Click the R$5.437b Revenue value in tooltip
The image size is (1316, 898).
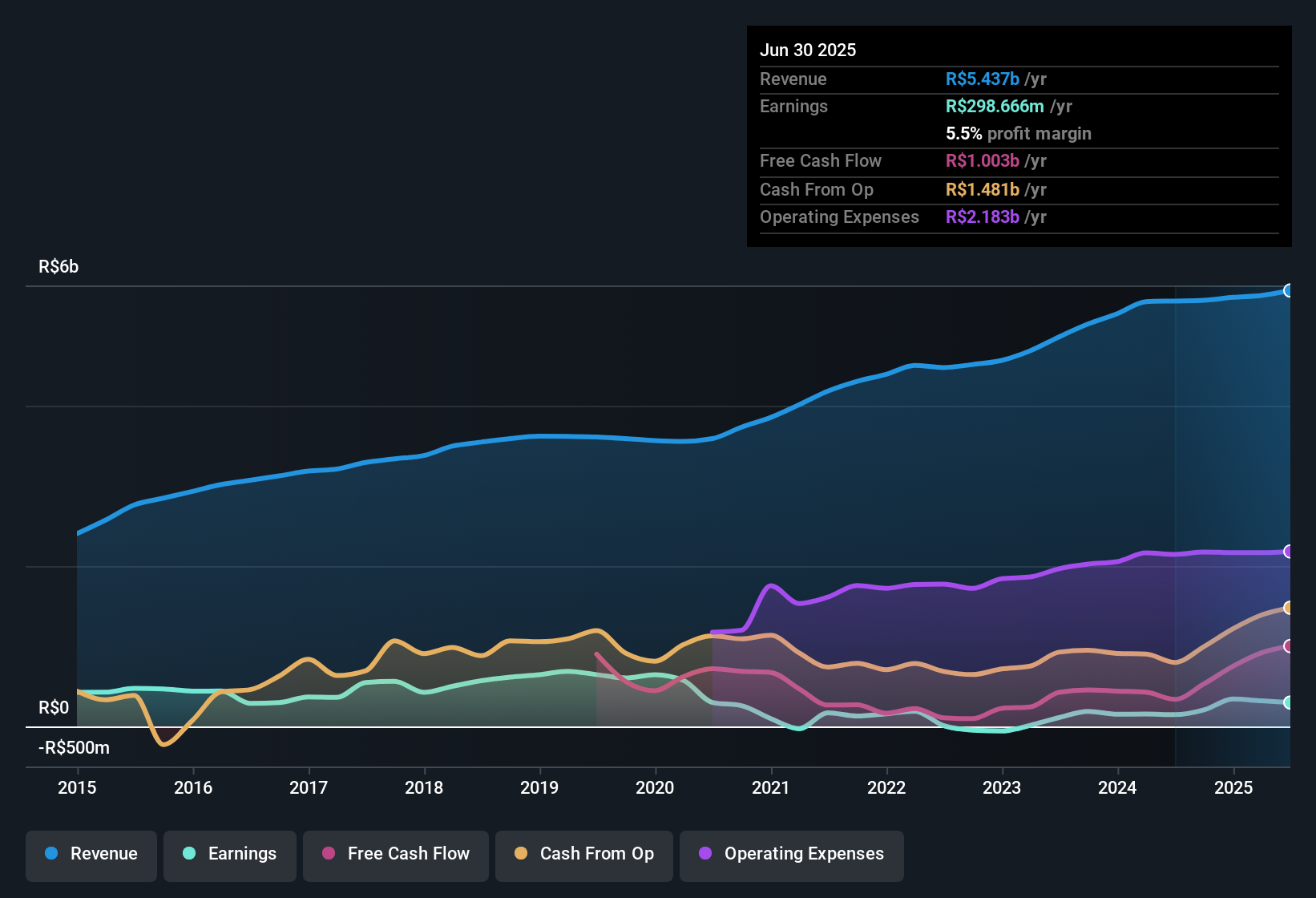[x=982, y=79]
